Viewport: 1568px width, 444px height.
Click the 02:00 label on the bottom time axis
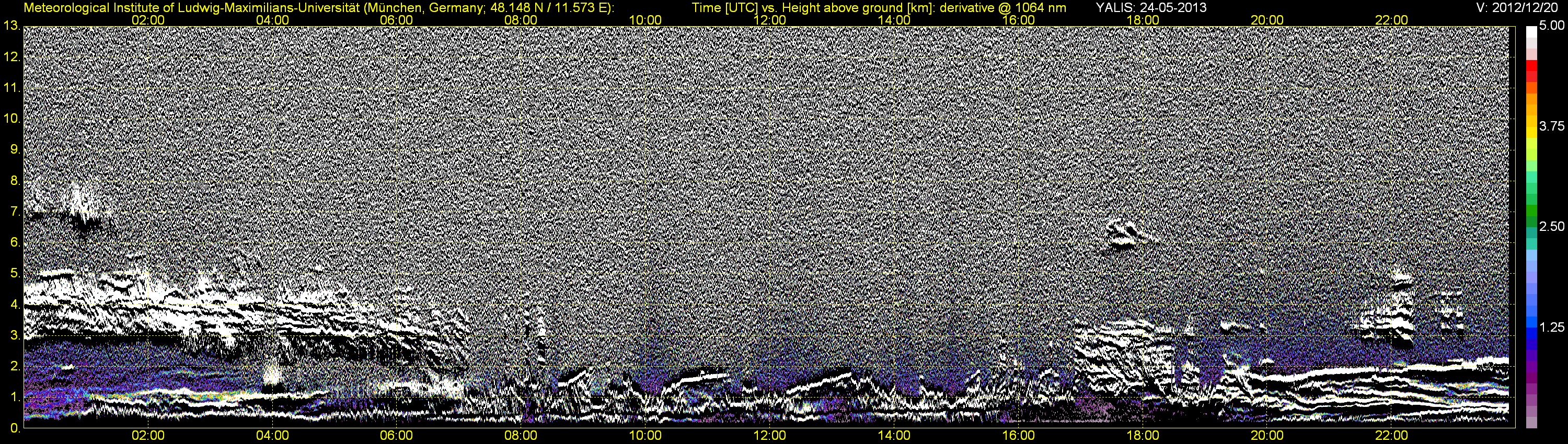pos(148,436)
